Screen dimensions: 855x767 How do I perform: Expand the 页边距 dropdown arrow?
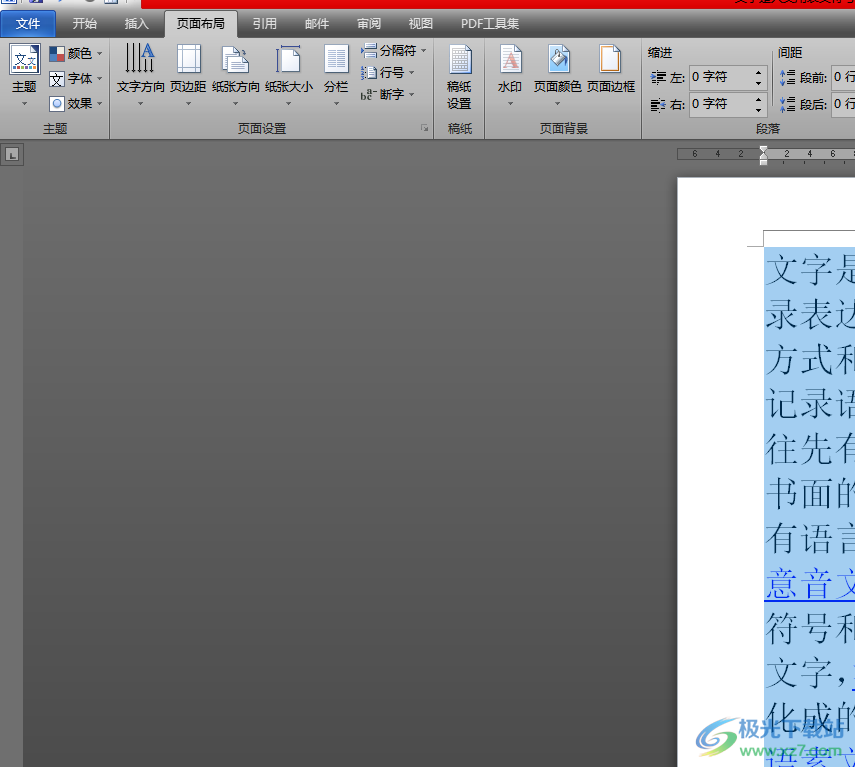coord(189,104)
